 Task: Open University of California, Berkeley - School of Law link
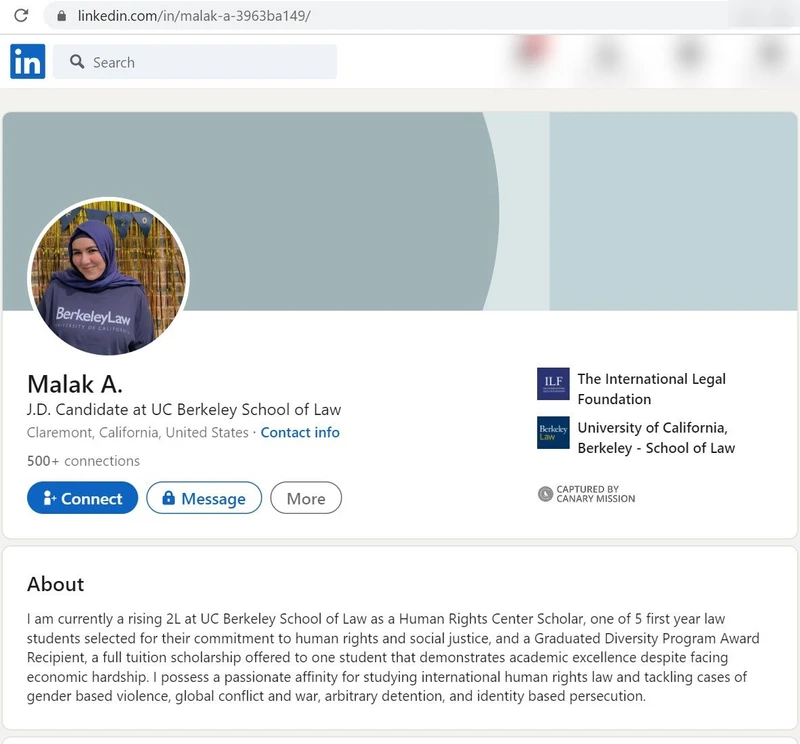click(x=656, y=438)
